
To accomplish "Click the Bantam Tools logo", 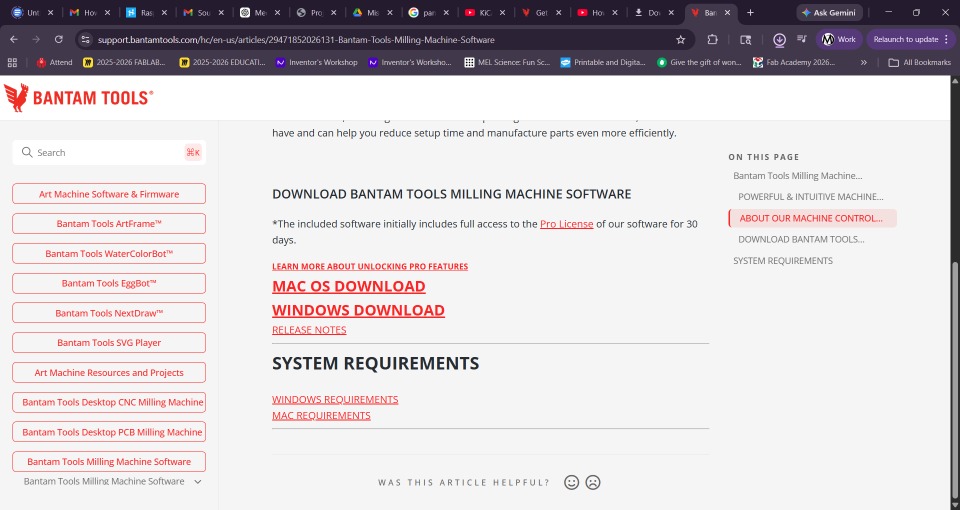I will click(78, 98).
